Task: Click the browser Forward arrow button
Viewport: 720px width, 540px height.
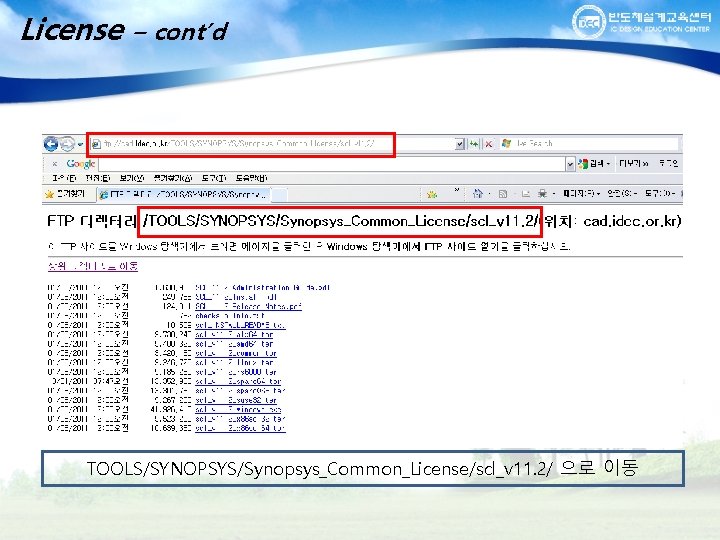Action: (67, 144)
